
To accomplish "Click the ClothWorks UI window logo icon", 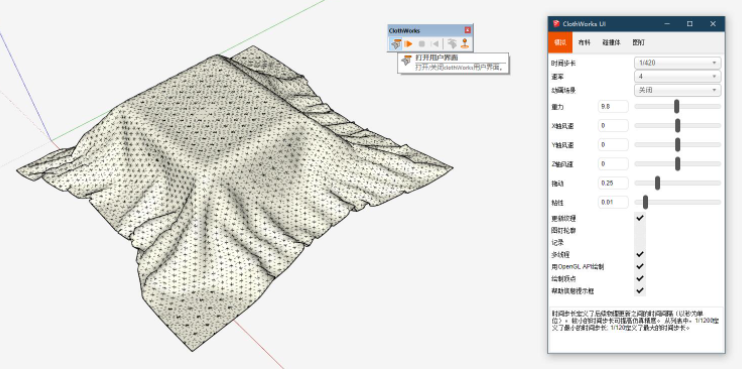I will pos(556,24).
